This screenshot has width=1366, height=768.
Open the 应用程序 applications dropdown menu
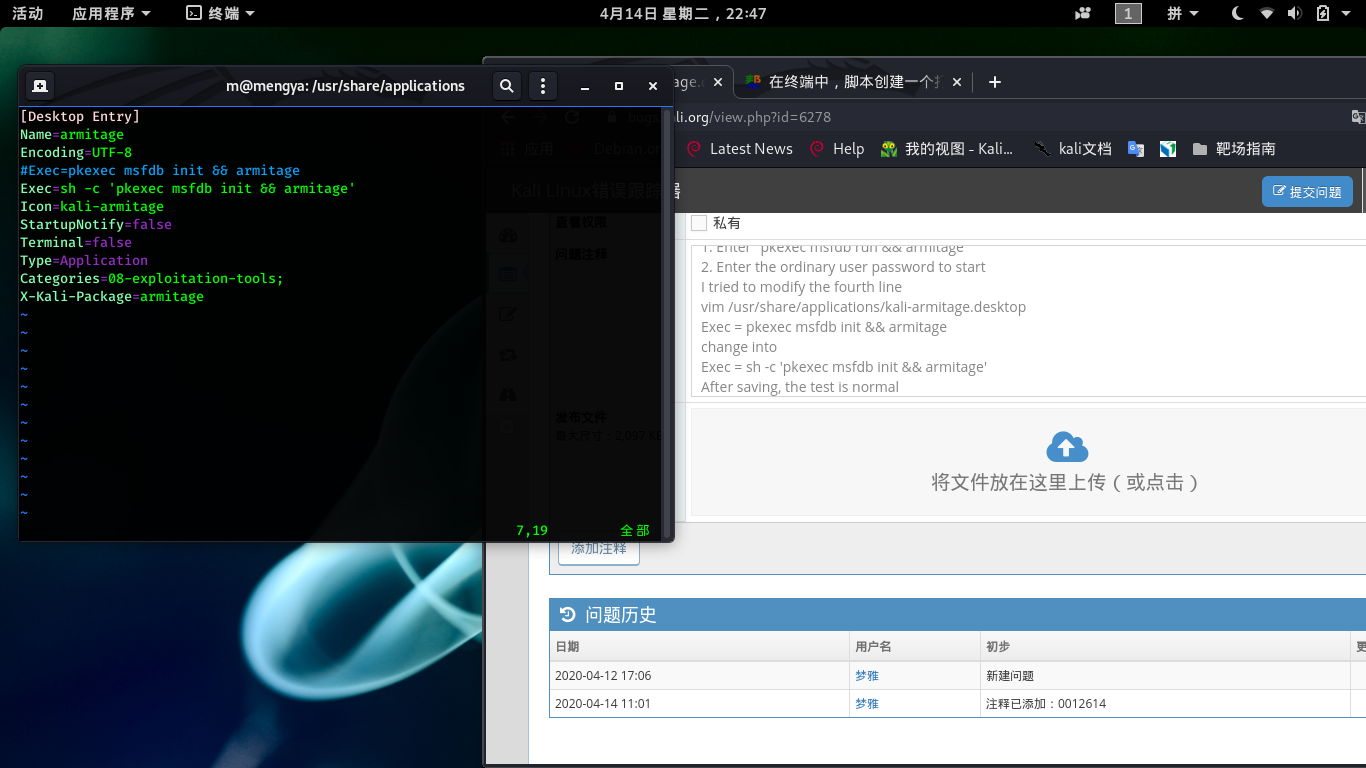point(111,13)
